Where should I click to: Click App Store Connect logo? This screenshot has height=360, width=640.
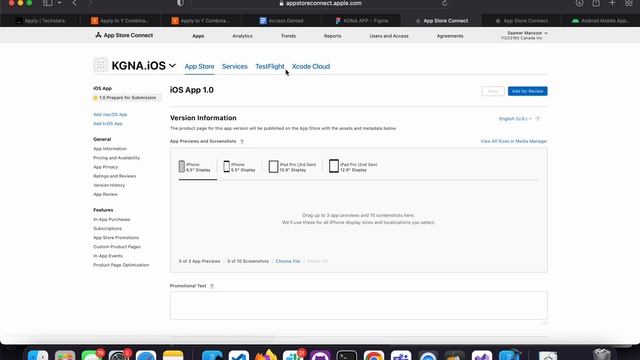point(124,36)
